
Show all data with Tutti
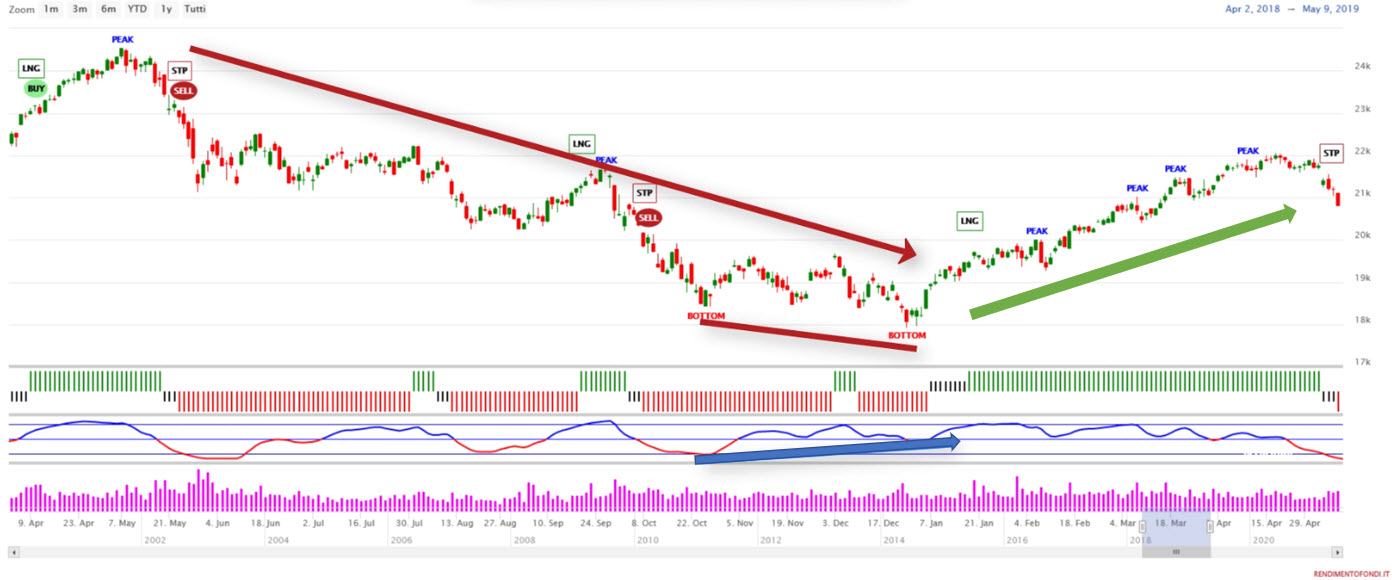(x=196, y=9)
